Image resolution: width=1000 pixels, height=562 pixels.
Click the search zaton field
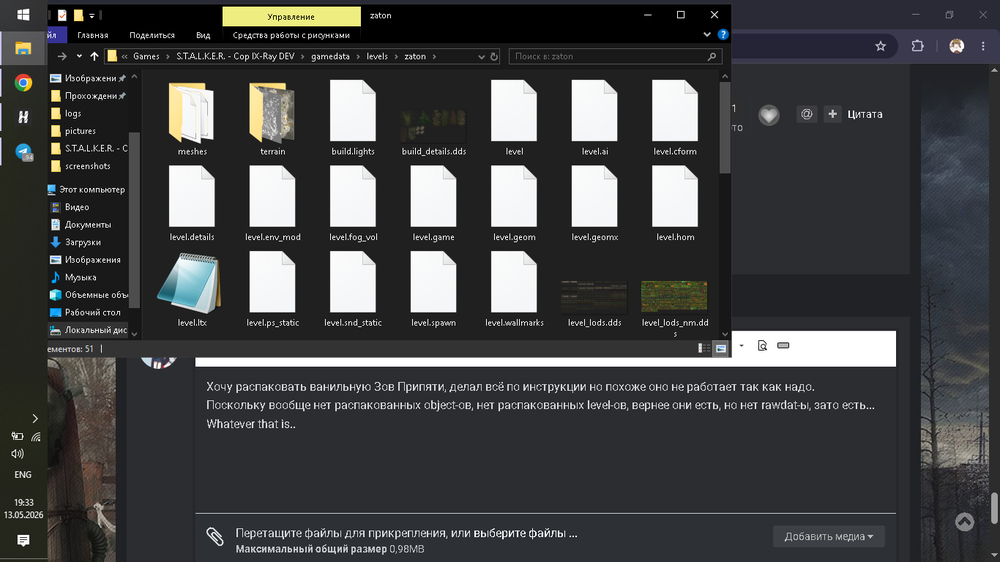615,56
